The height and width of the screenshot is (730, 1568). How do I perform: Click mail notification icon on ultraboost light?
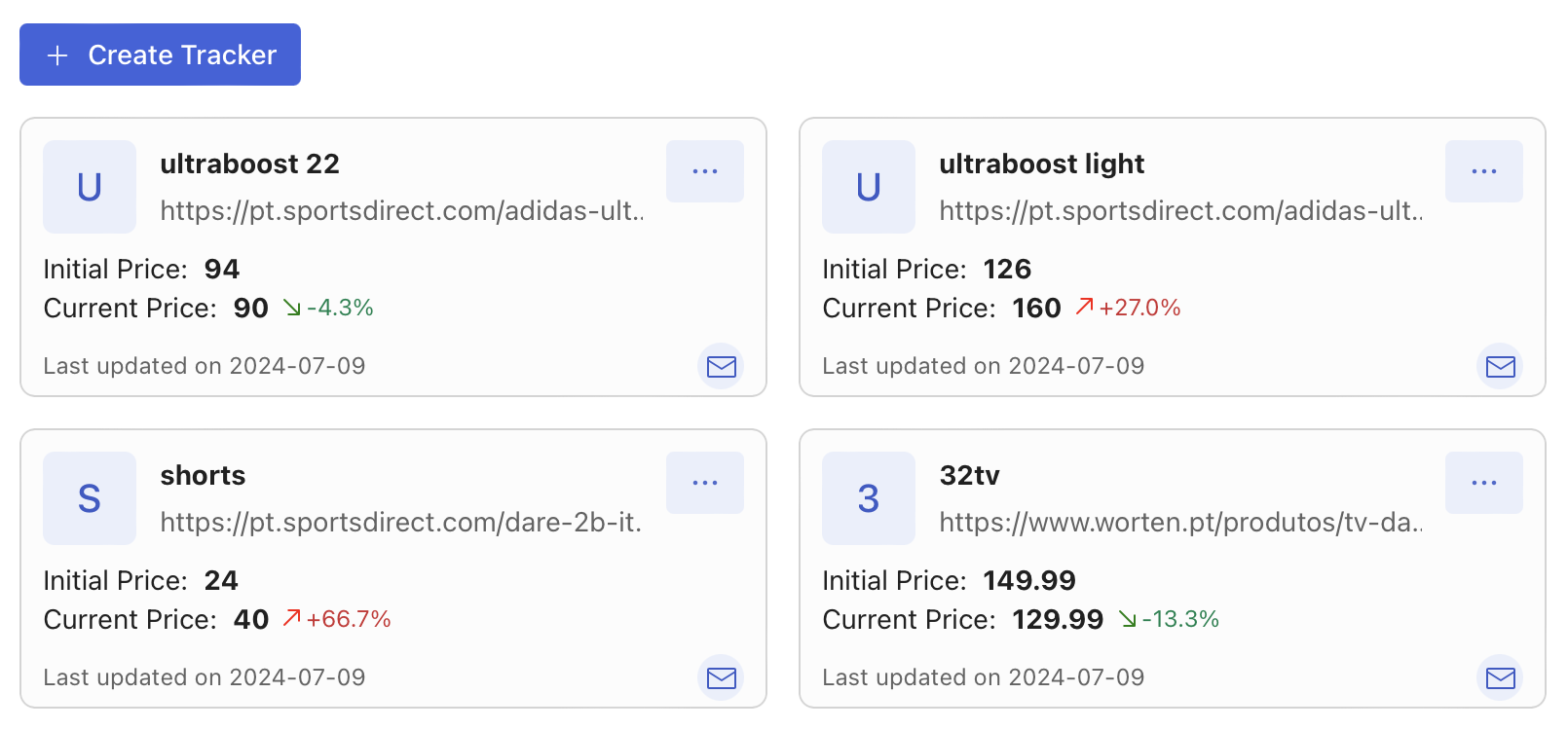coord(1501,366)
